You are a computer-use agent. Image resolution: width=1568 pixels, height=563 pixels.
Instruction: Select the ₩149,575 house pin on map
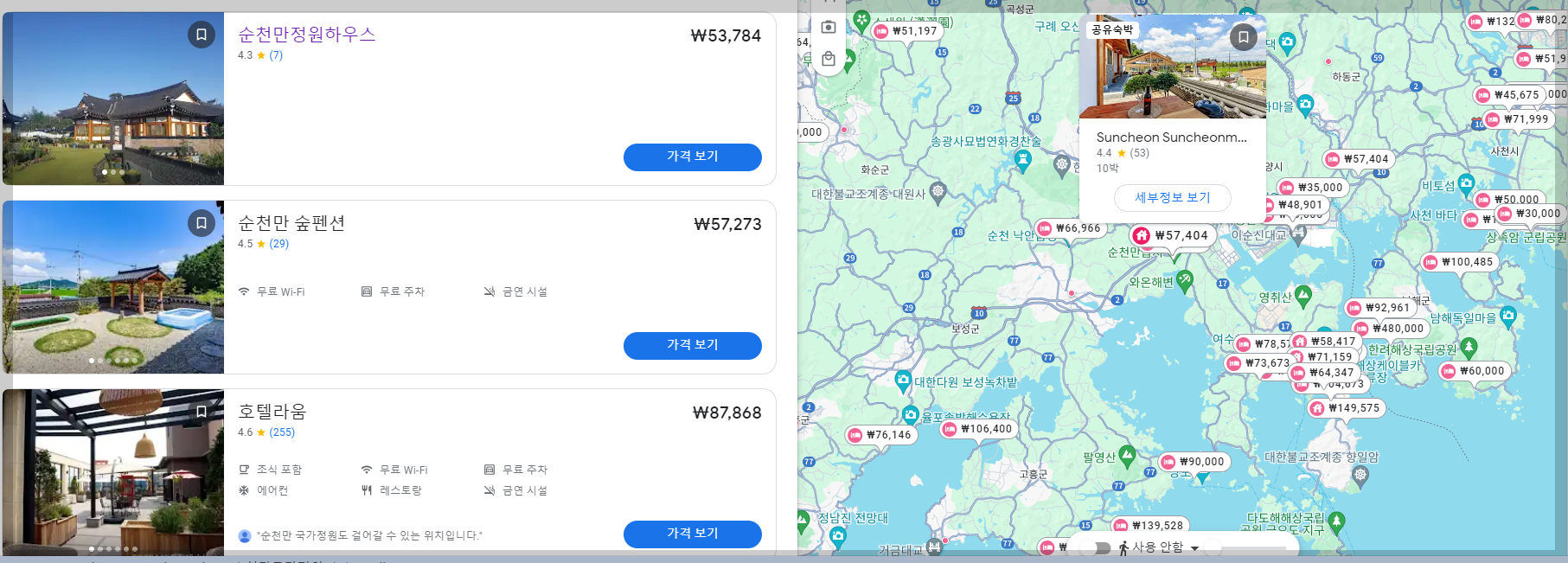pyautogui.click(x=1346, y=408)
